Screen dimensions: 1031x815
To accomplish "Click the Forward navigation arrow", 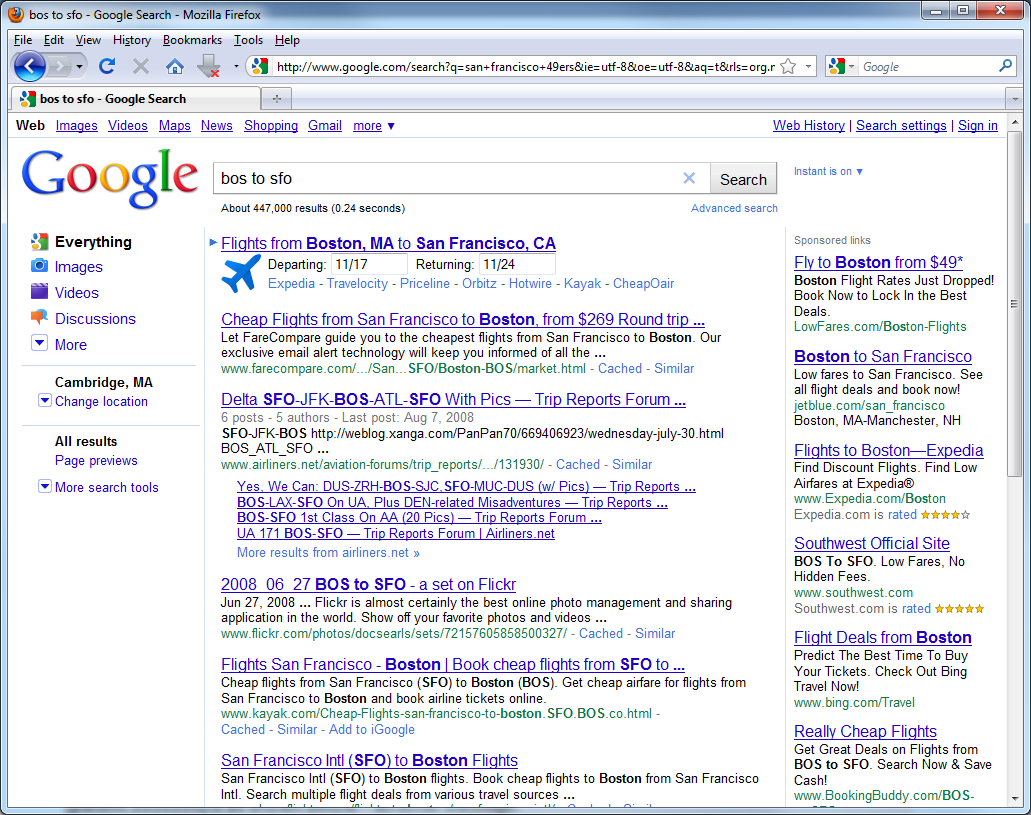I will click(x=60, y=66).
